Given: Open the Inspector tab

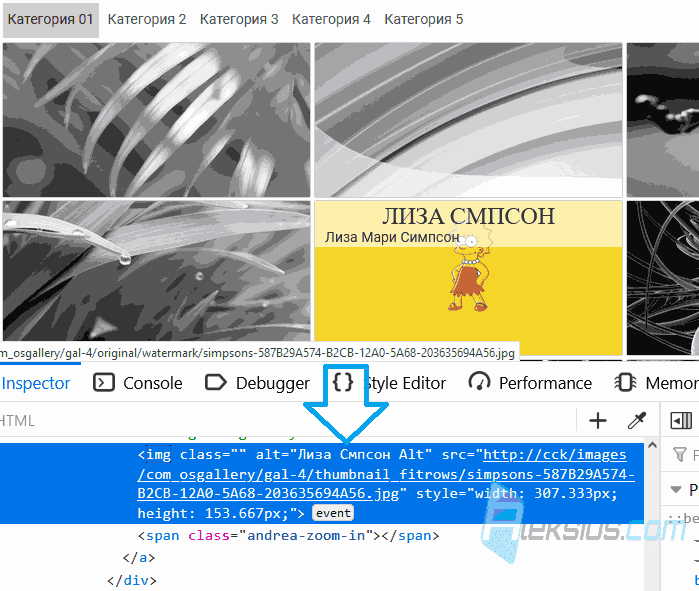Looking at the screenshot, I should coord(36,383).
